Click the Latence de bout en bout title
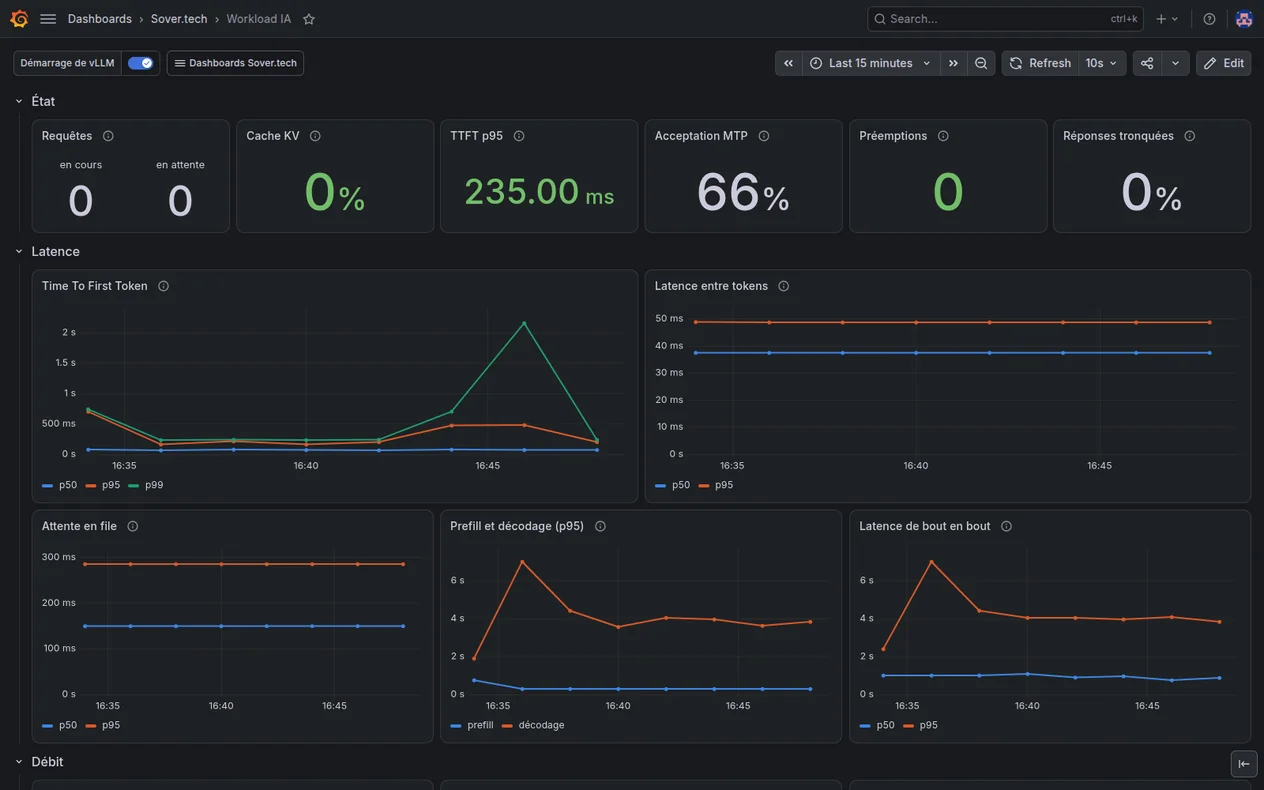Viewport: 1264px width, 790px height. point(925,526)
